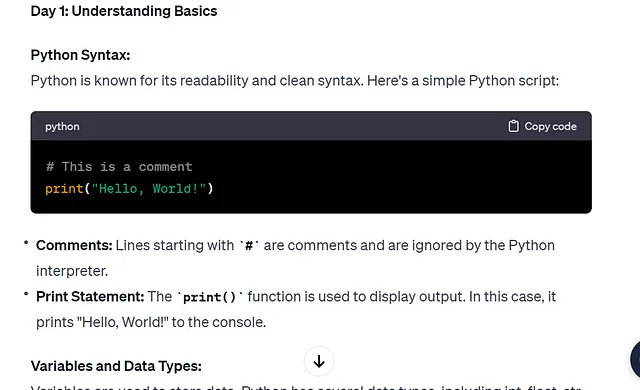Open the dark circular widget at right edge
Image resolution: width=640 pixels, height=390 pixels.
(x=635, y=359)
